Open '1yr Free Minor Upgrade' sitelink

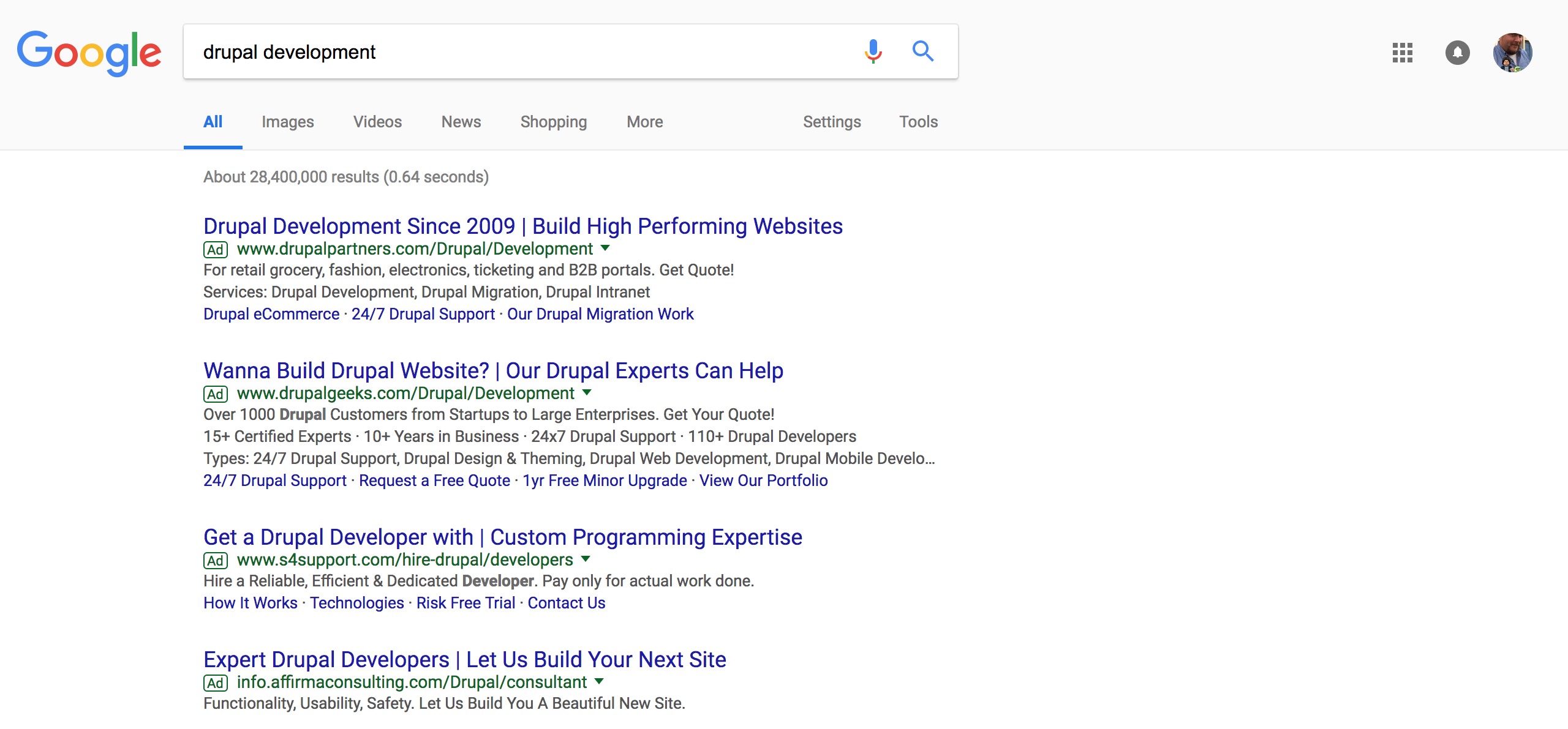(x=605, y=480)
